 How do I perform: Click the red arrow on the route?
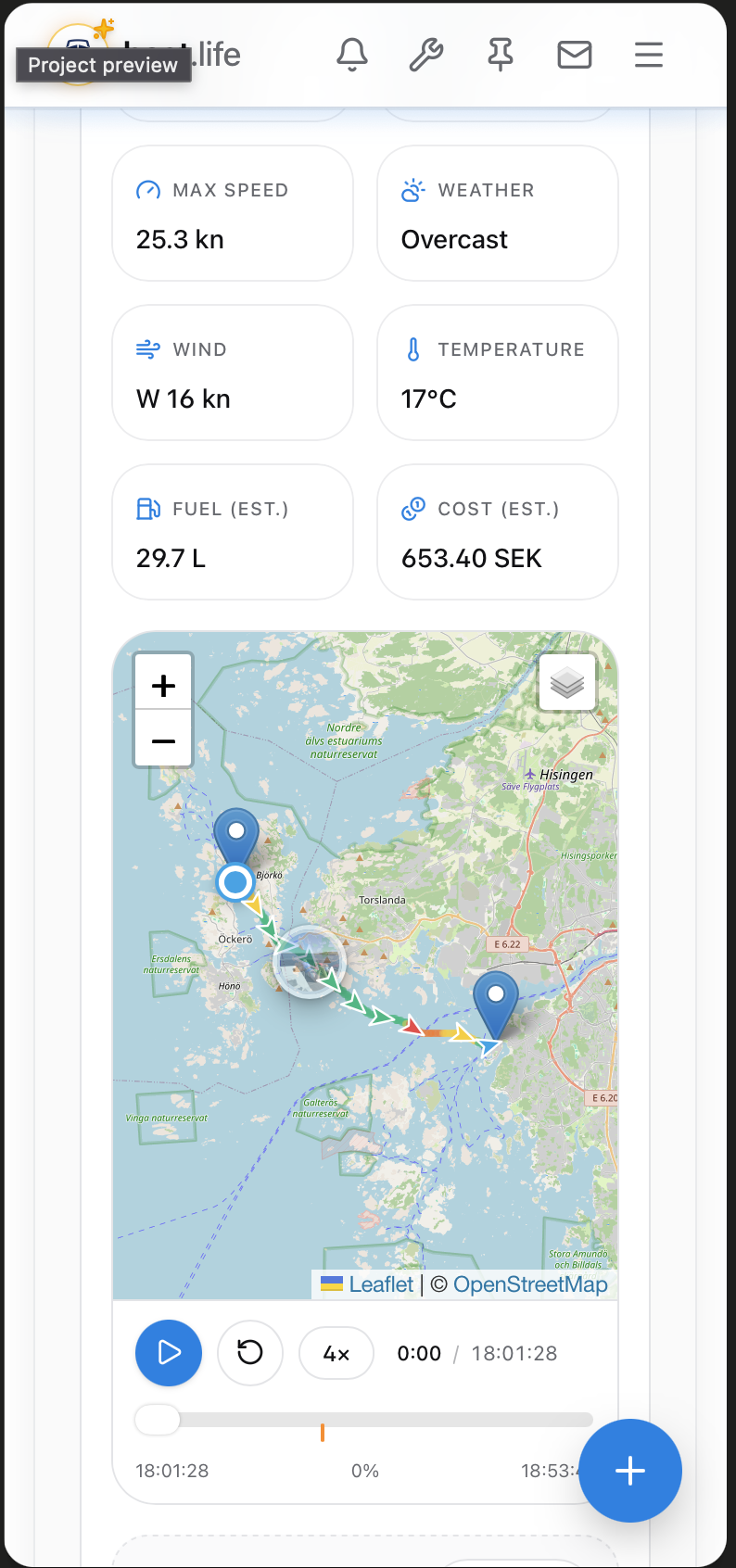pyautogui.click(x=412, y=1026)
